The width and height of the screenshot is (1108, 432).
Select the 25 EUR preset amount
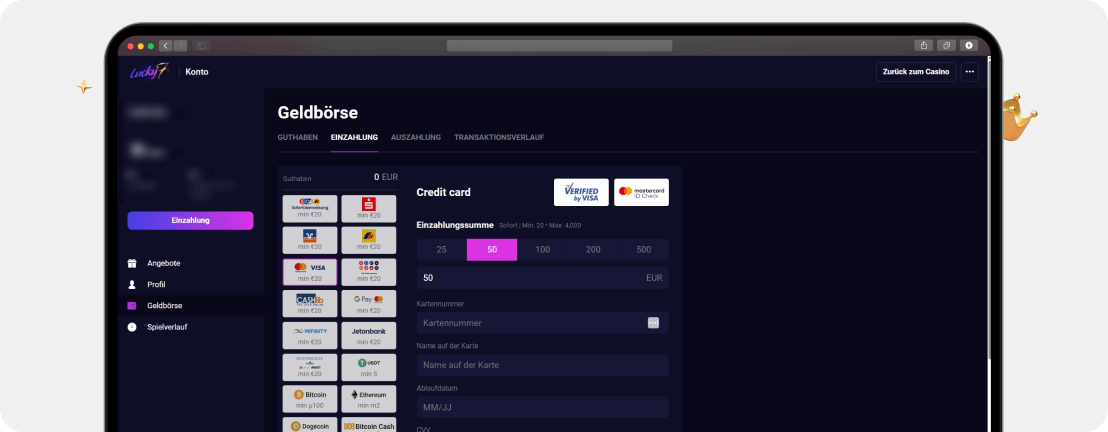tap(441, 249)
